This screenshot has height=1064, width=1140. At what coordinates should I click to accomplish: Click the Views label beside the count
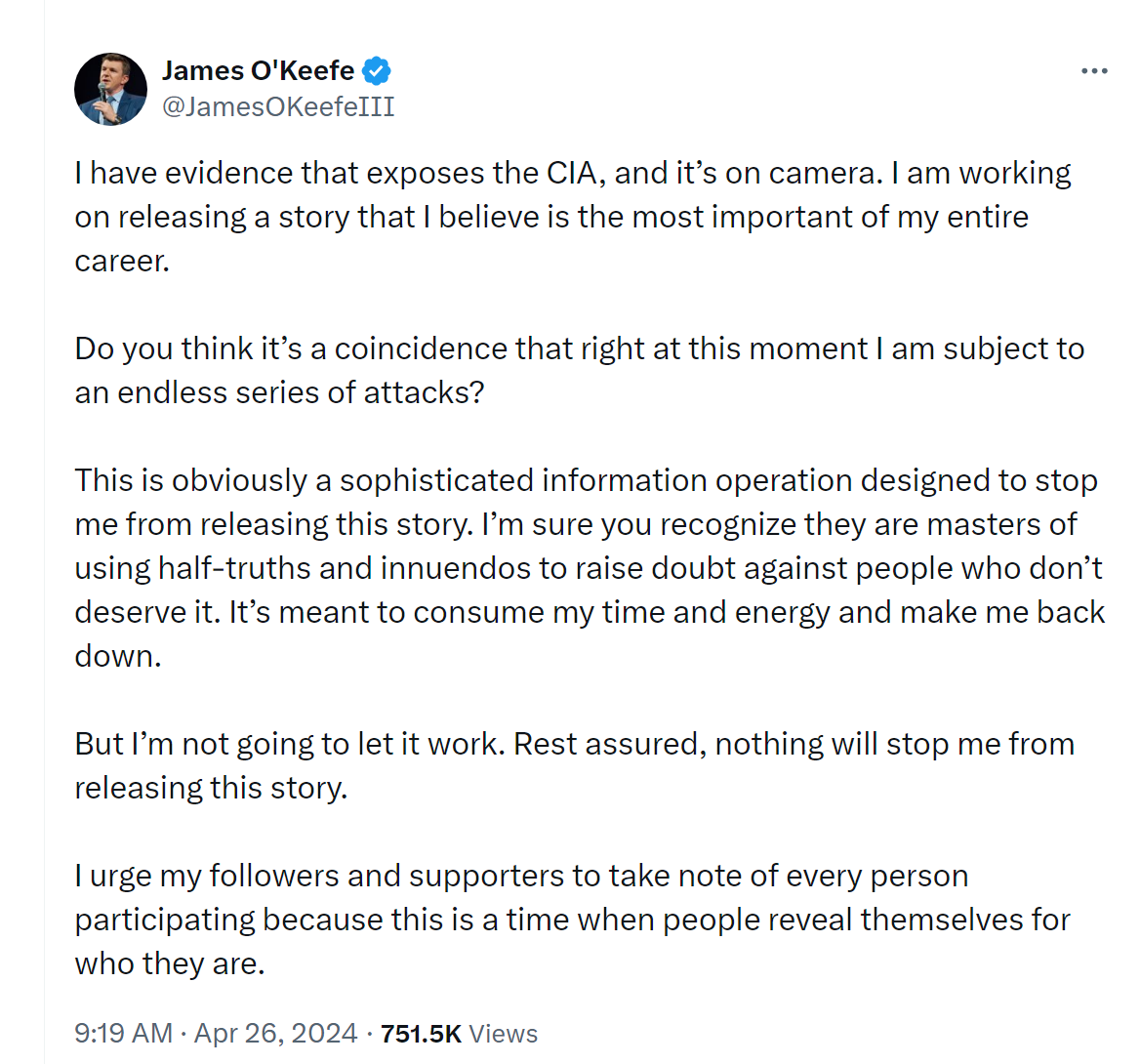point(504,1034)
